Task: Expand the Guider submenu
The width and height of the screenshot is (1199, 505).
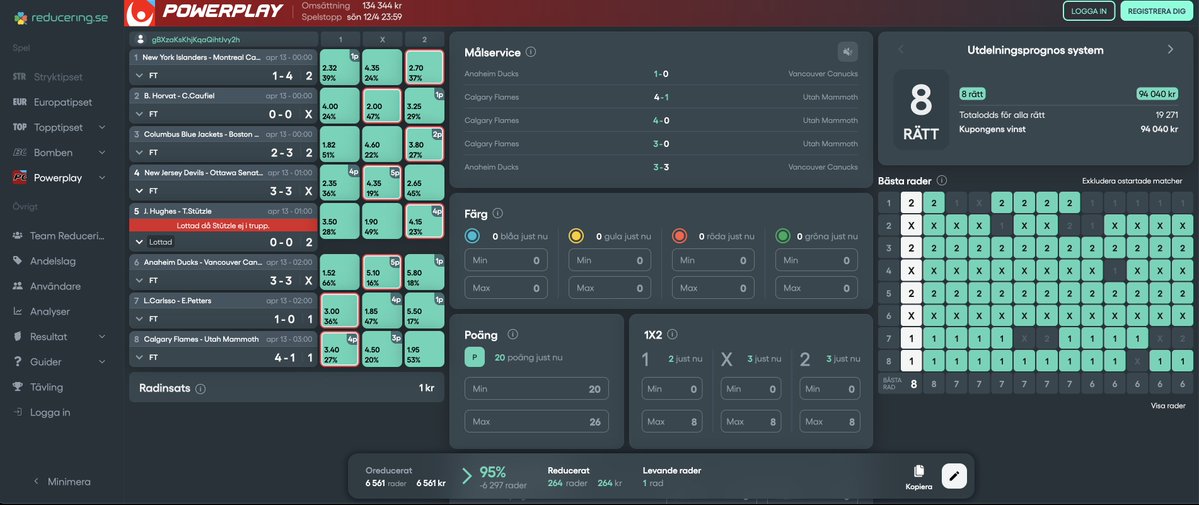Action: click(x=102, y=362)
